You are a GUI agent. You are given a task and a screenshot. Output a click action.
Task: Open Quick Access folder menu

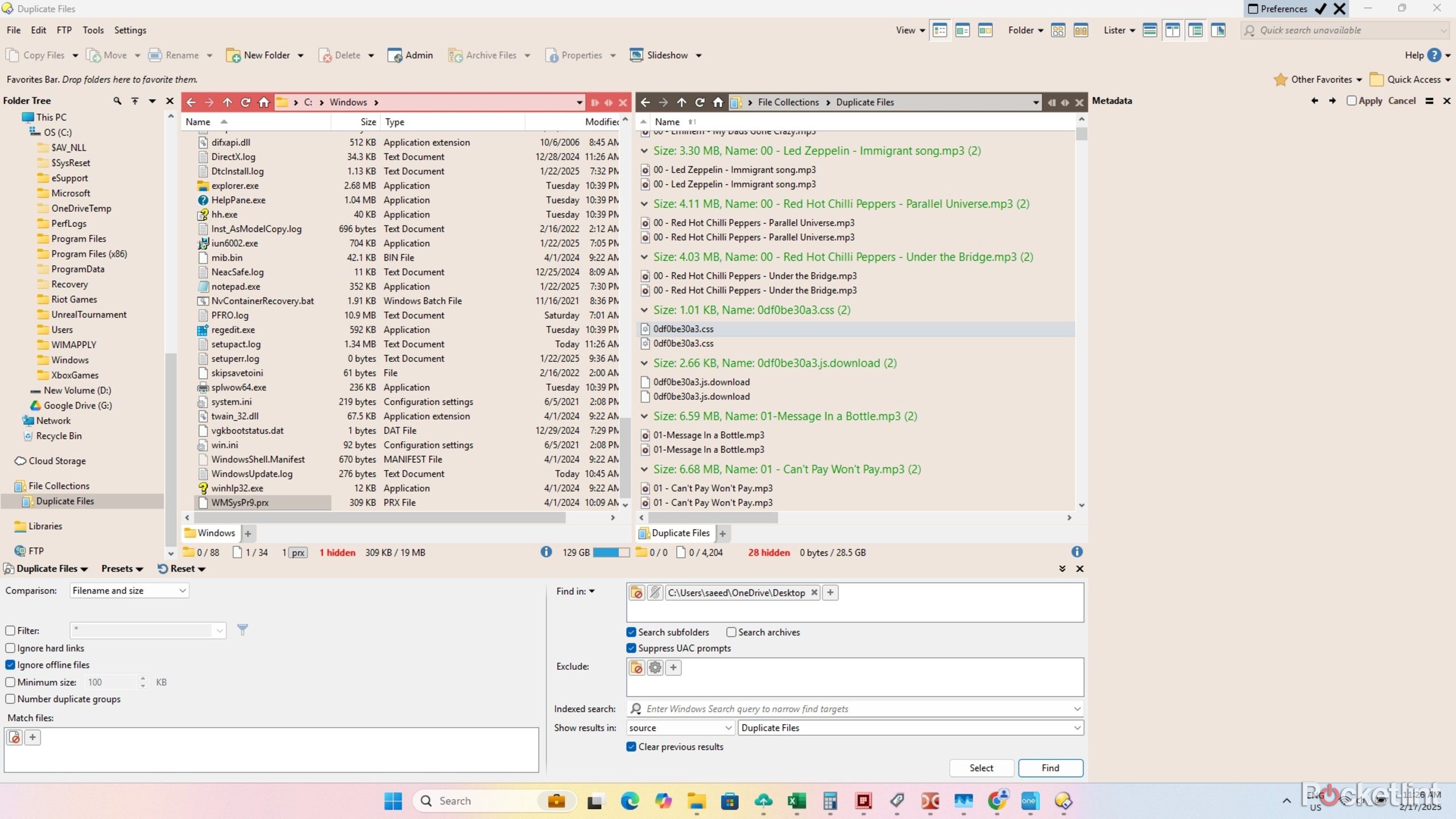click(x=1410, y=80)
